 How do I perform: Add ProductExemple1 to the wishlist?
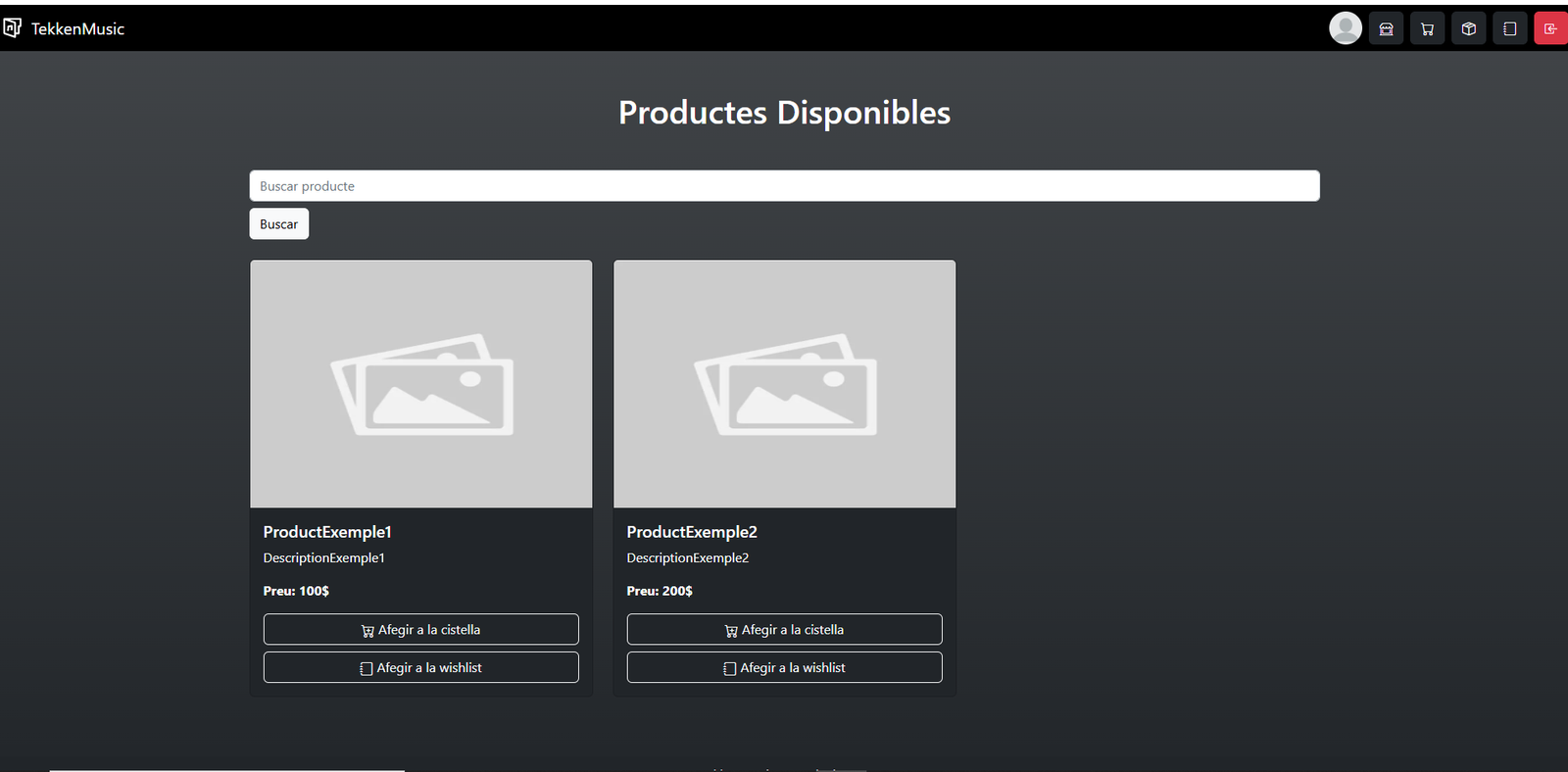[421, 668]
